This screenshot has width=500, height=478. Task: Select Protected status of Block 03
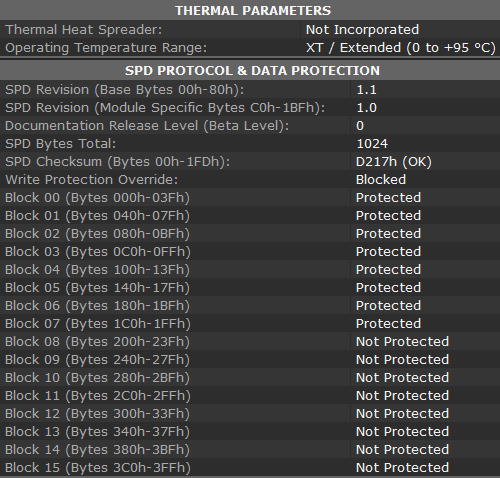pyautogui.click(x=388, y=252)
